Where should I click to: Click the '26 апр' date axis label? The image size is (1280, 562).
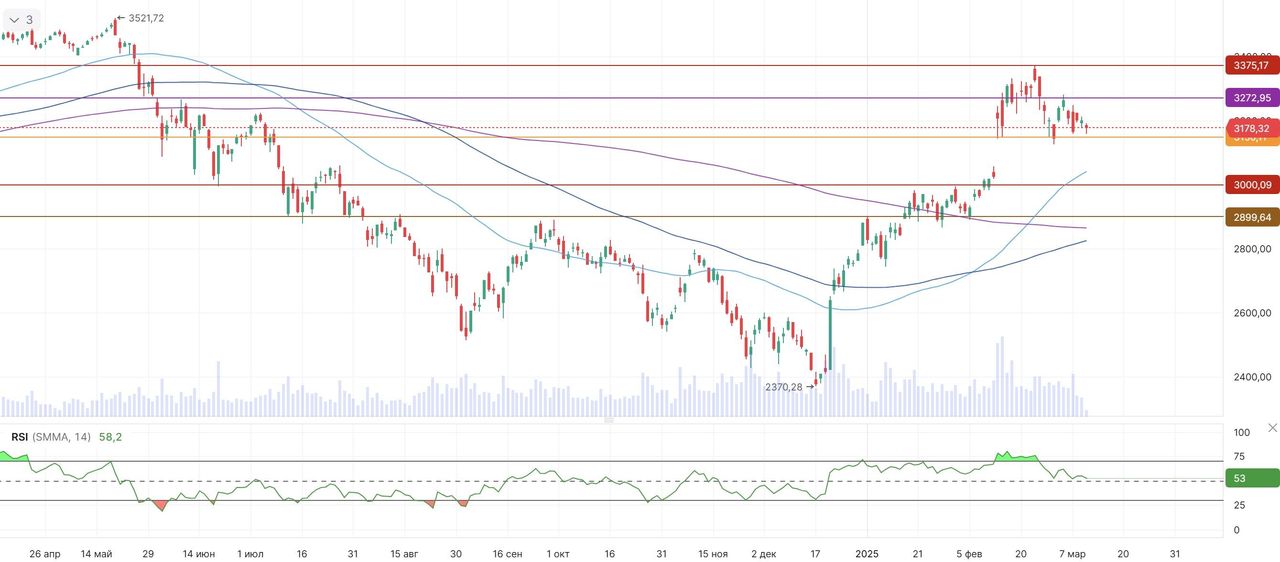click(x=45, y=553)
